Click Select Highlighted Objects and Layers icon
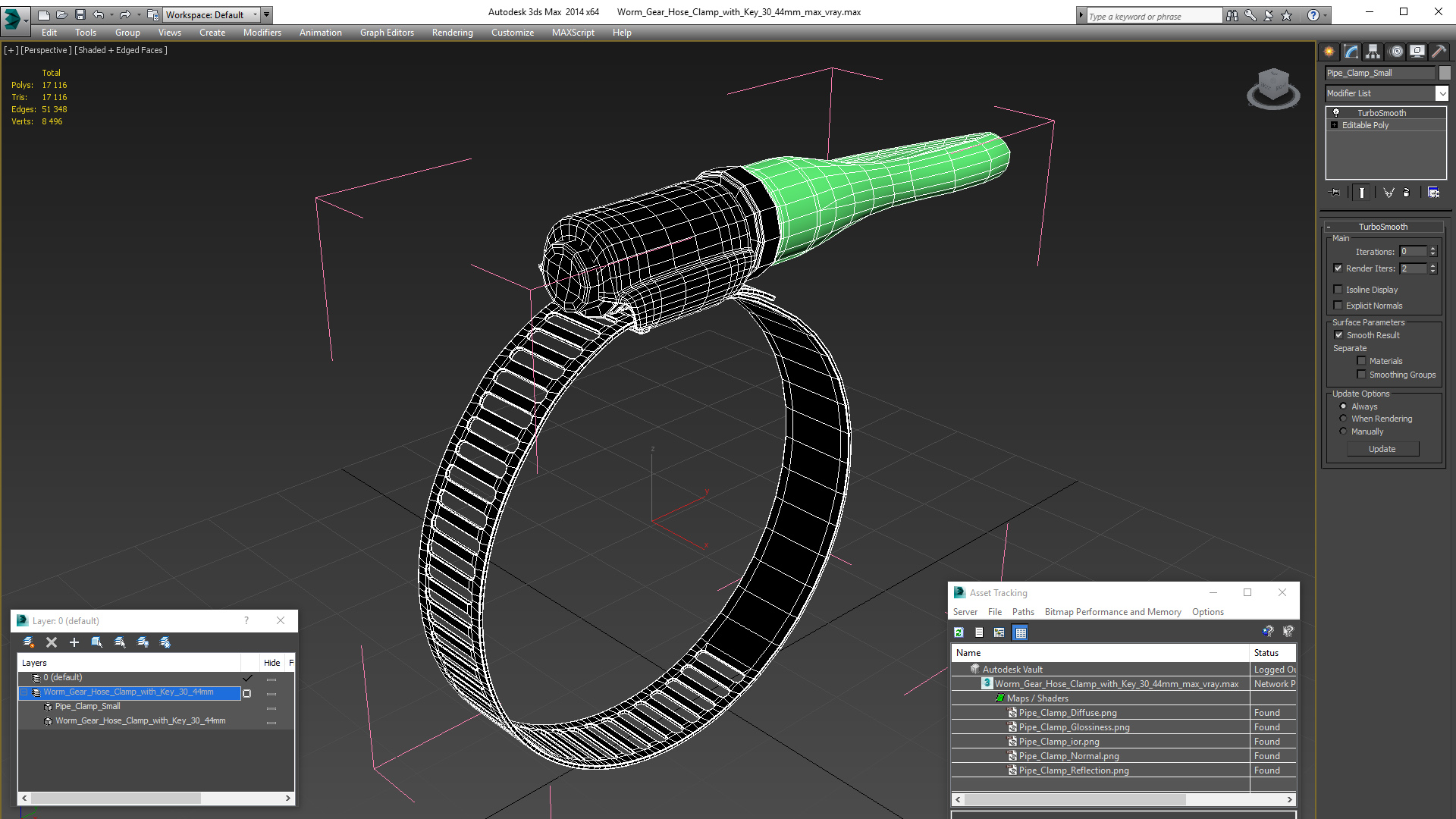 coord(97,642)
